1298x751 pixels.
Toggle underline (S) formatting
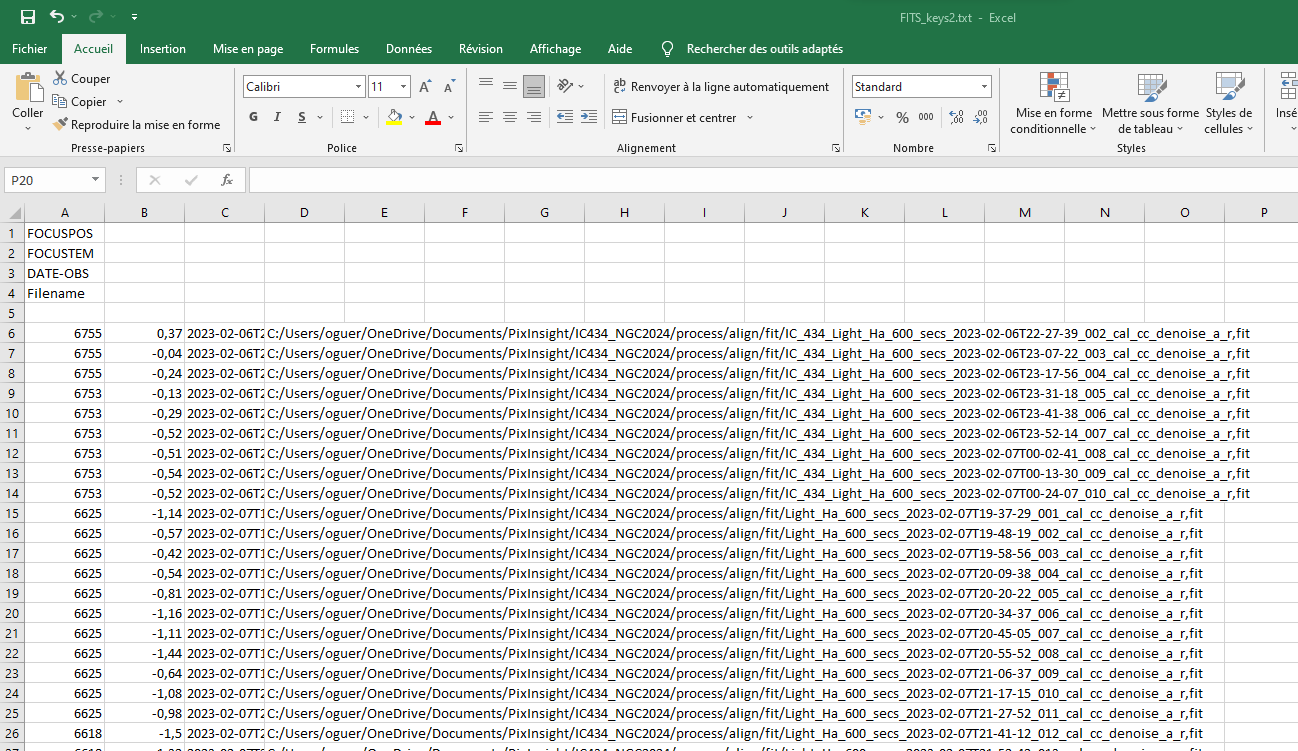pos(302,117)
